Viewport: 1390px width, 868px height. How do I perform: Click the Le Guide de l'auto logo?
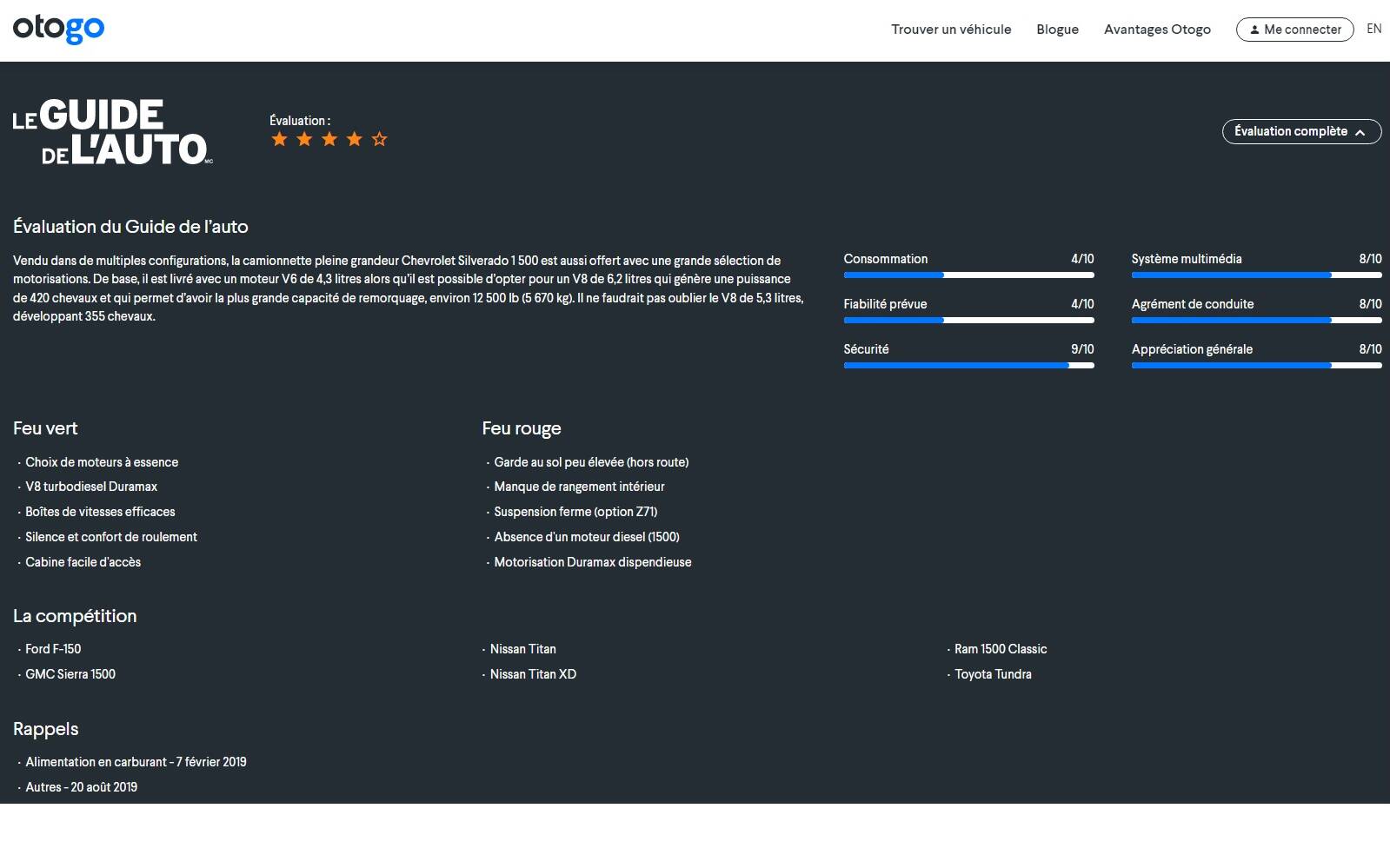(113, 131)
